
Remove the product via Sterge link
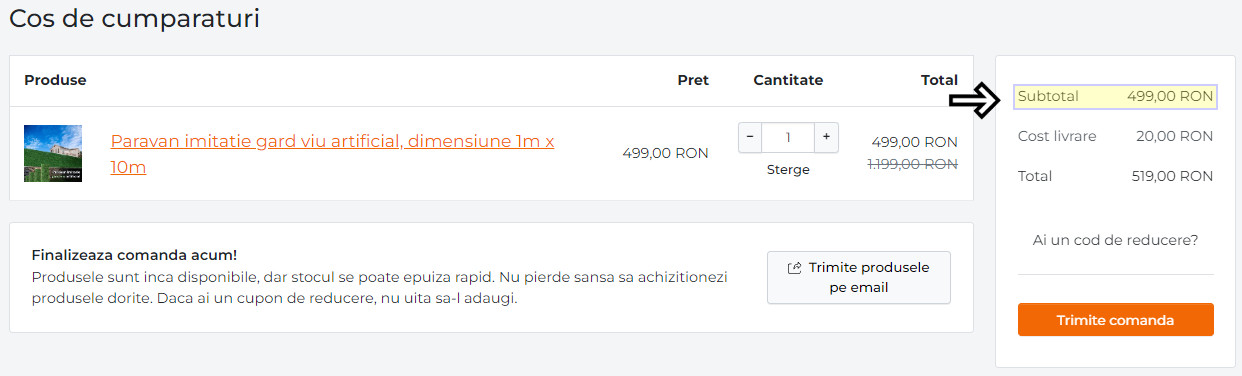click(x=788, y=170)
